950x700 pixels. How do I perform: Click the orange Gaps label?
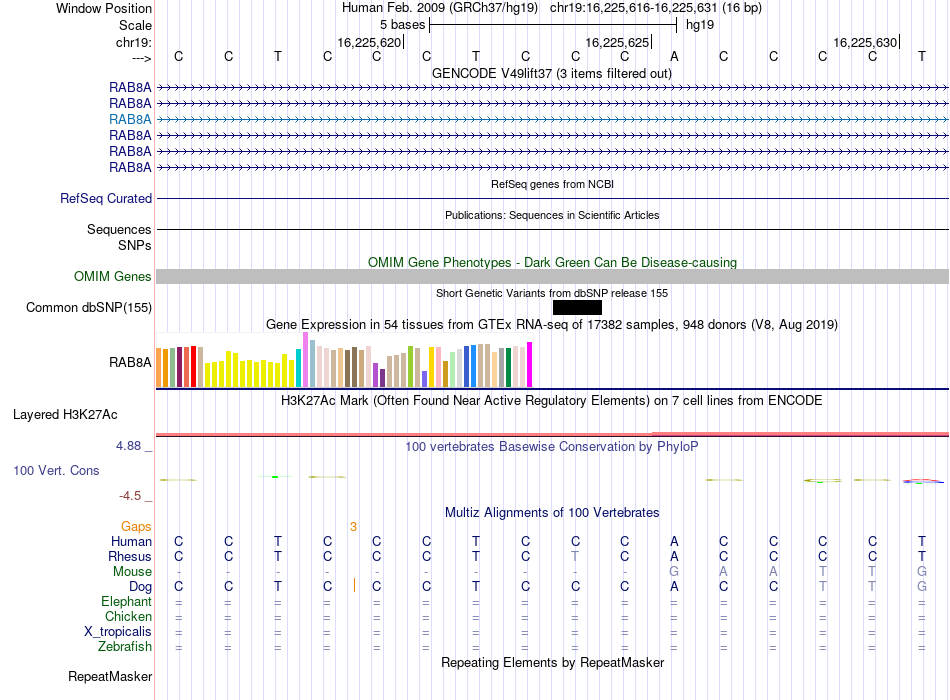tap(136, 527)
